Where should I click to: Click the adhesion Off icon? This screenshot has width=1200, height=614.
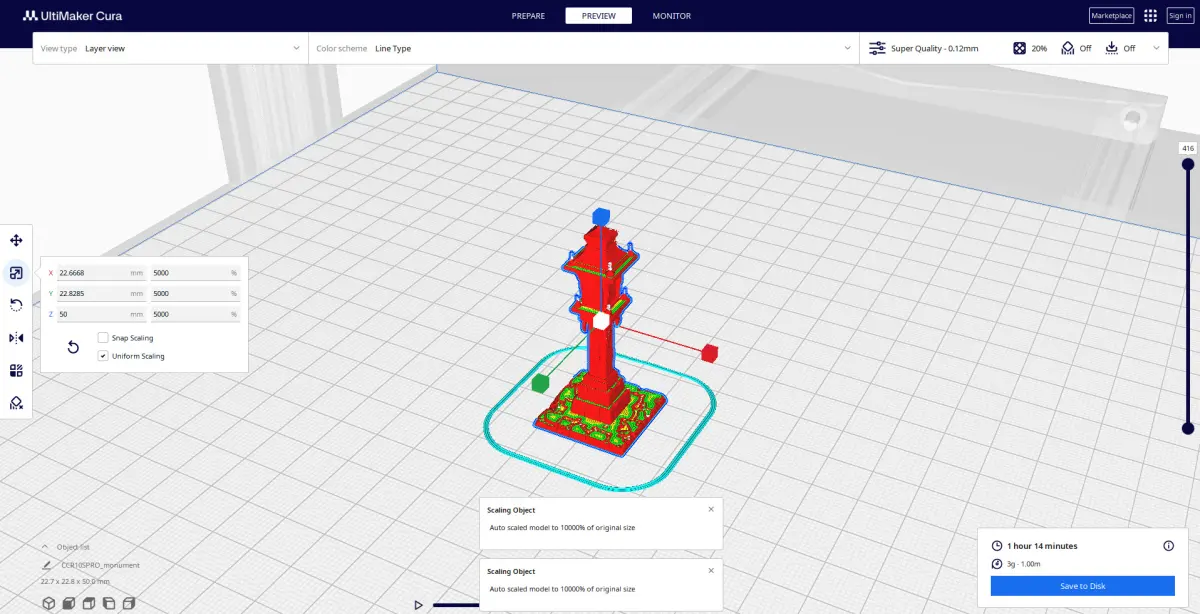pyautogui.click(x=1111, y=48)
